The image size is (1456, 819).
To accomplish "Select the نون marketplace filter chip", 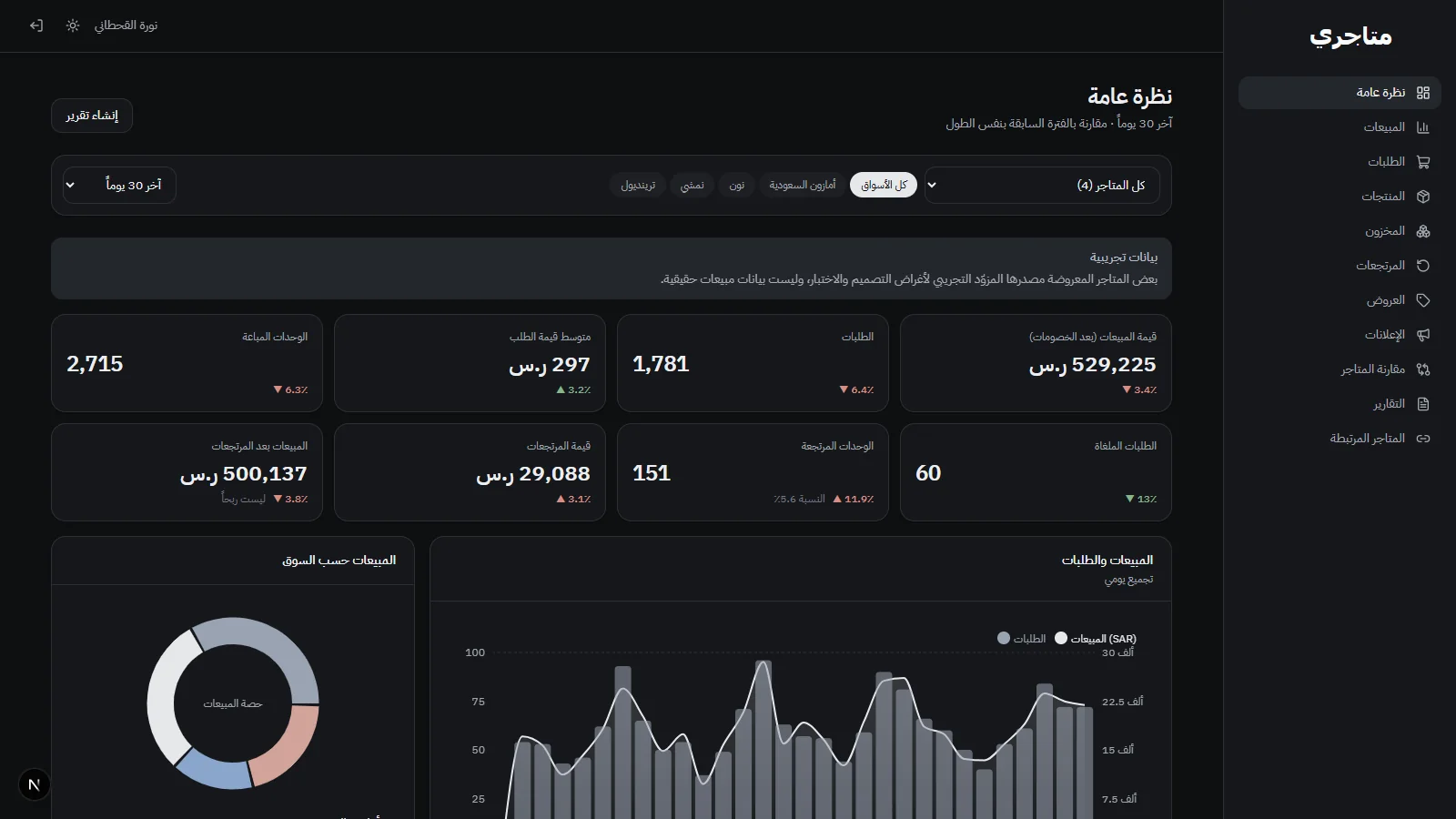I will pyautogui.click(x=736, y=185).
